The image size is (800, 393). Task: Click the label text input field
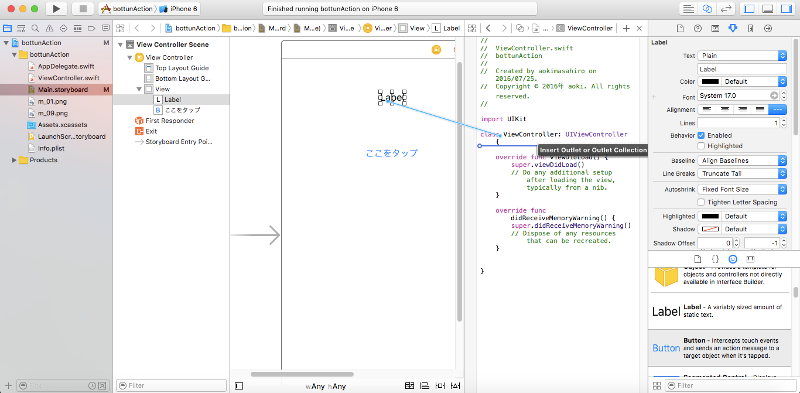coord(742,68)
